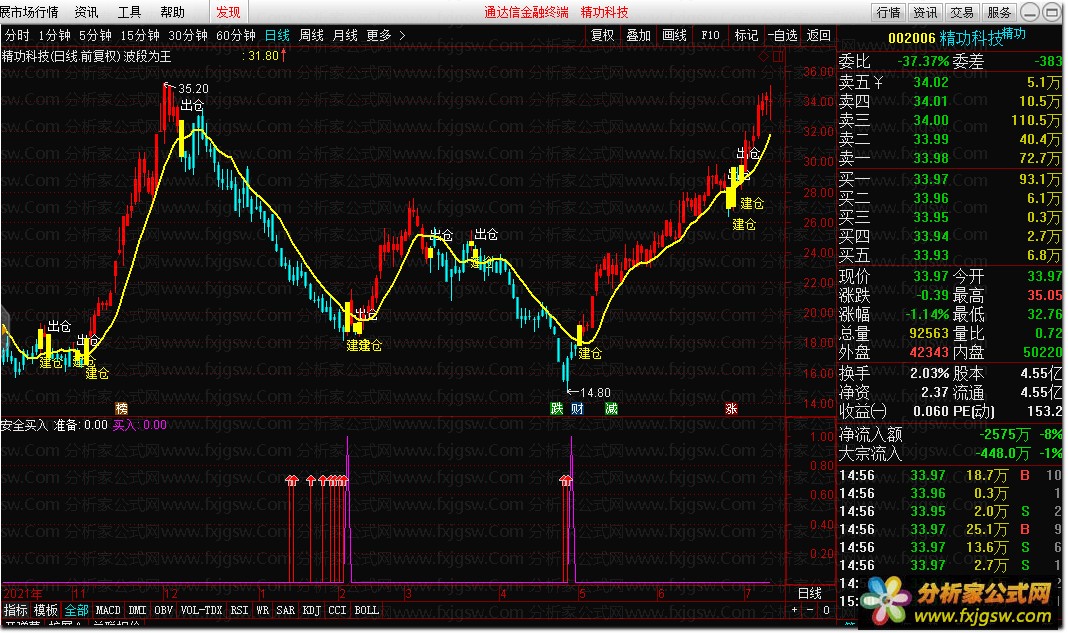The image size is (1068, 633).
Task: Expand 更多 period options
Action: tap(385, 35)
